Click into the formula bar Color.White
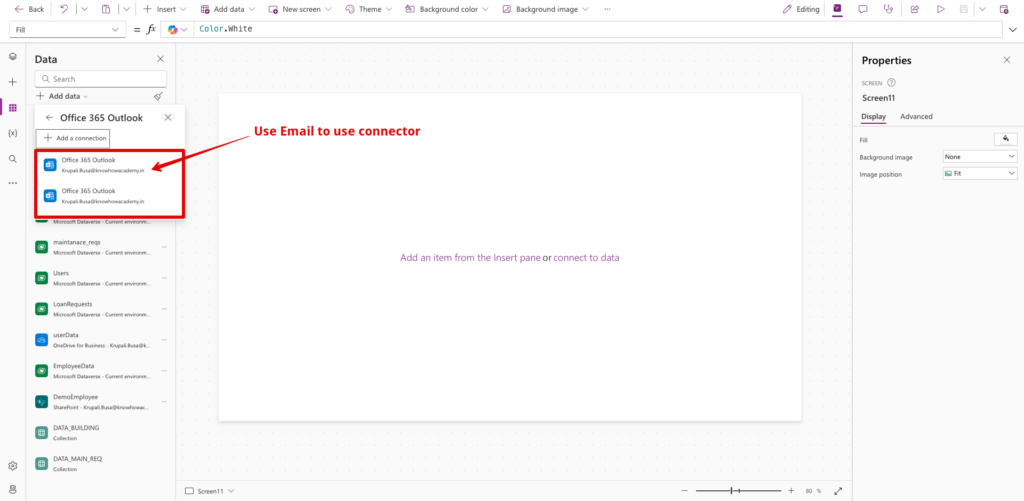 pyautogui.click(x=598, y=30)
